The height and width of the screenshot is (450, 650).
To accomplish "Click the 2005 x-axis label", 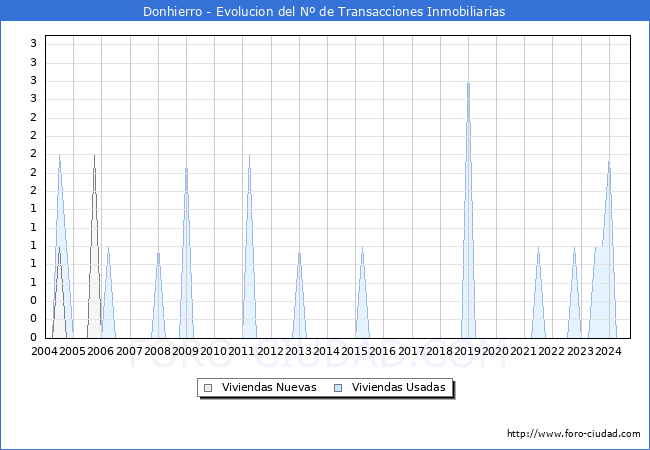I will (73, 351).
